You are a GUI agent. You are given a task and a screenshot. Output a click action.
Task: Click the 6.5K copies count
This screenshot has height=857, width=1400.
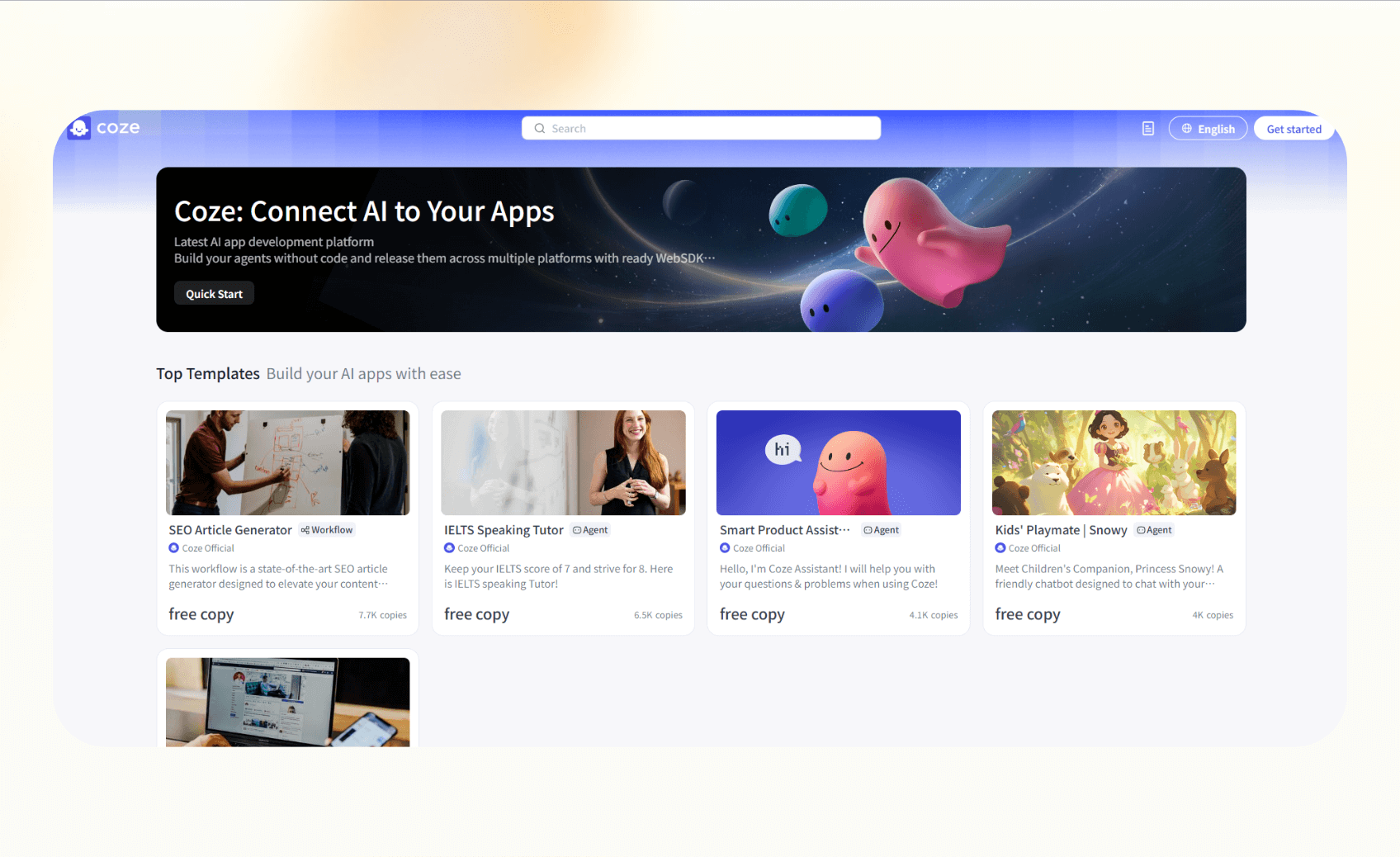click(658, 615)
